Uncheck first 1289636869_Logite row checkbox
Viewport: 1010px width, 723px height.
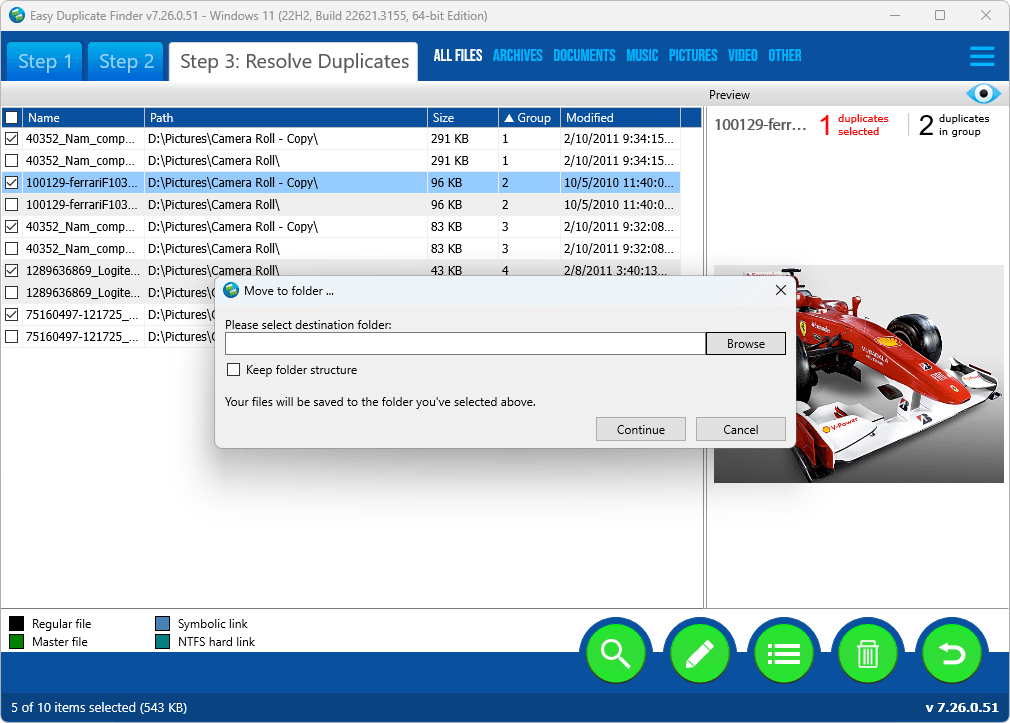[12, 271]
